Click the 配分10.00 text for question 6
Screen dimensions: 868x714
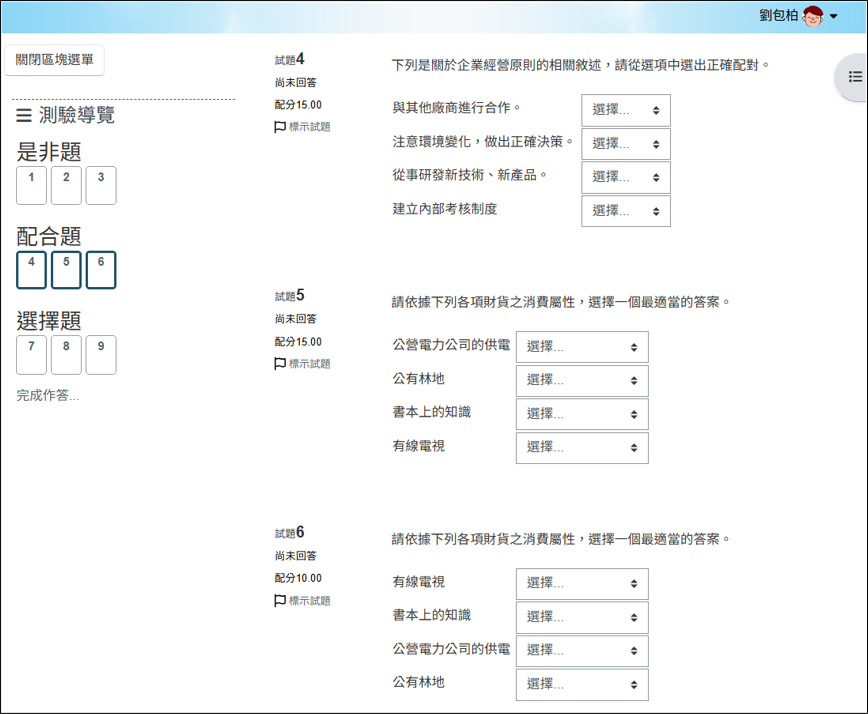(298, 578)
